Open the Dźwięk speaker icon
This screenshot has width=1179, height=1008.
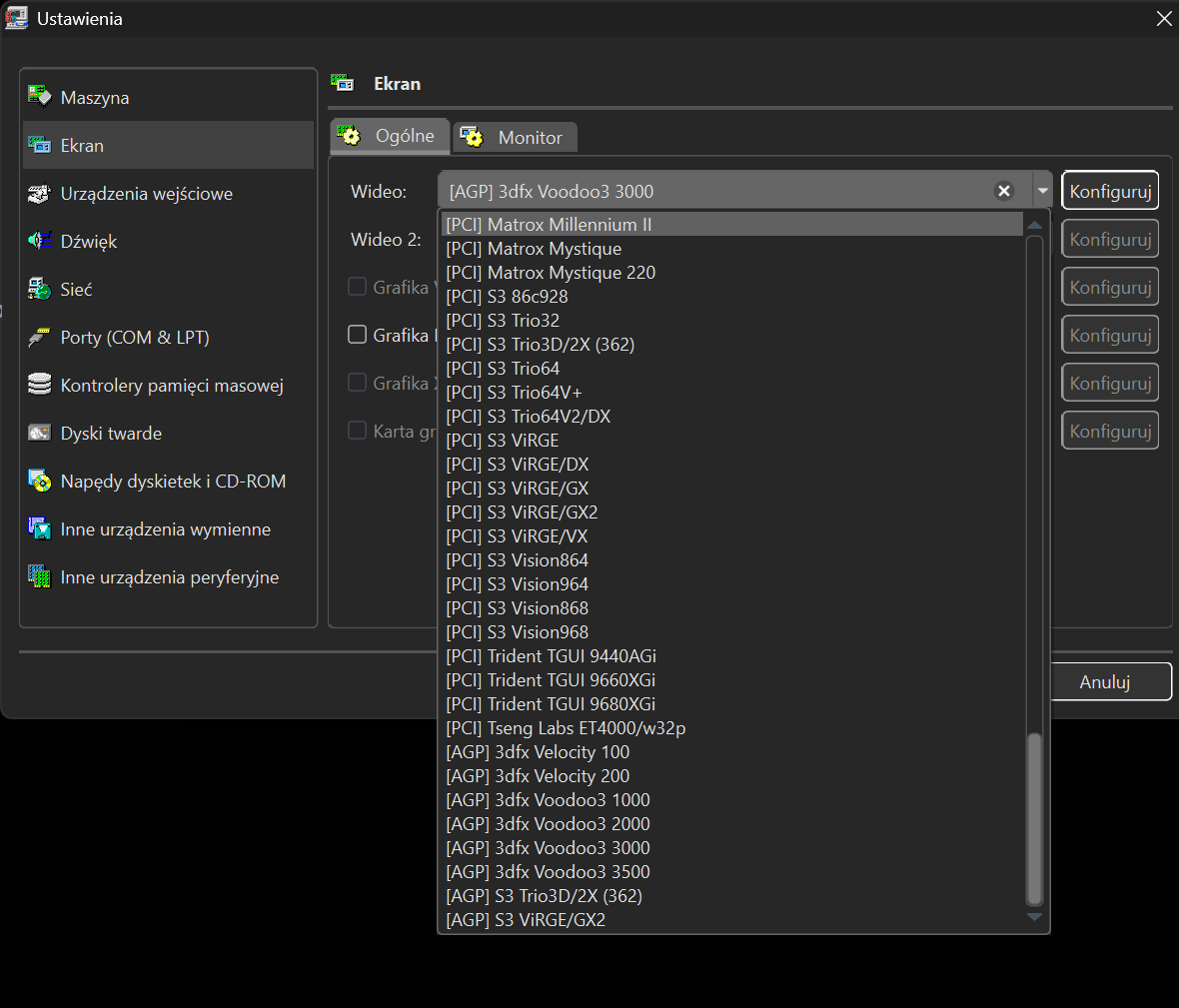click(x=39, y=241)
